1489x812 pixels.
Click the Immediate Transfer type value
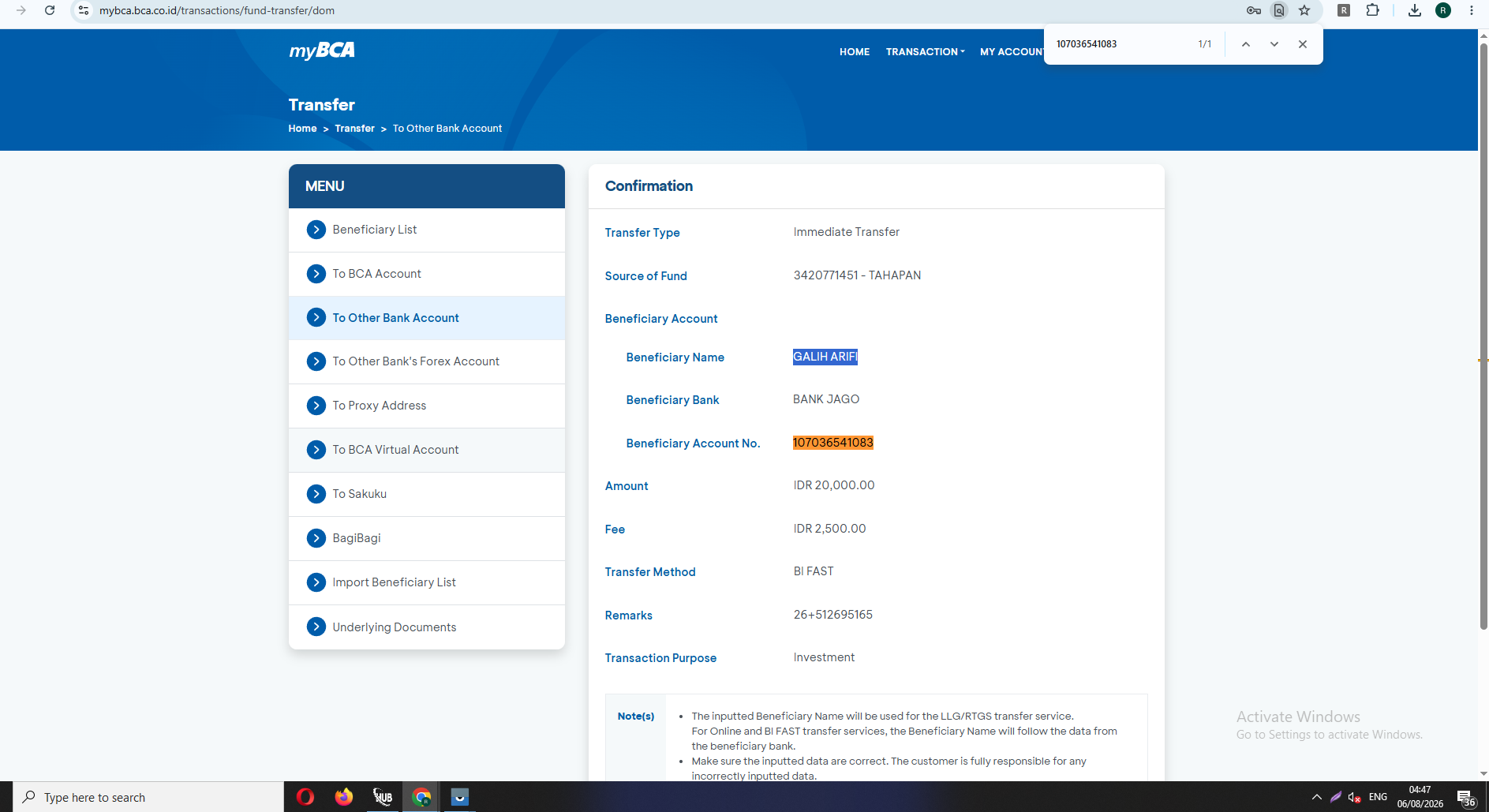pos(846,232)
